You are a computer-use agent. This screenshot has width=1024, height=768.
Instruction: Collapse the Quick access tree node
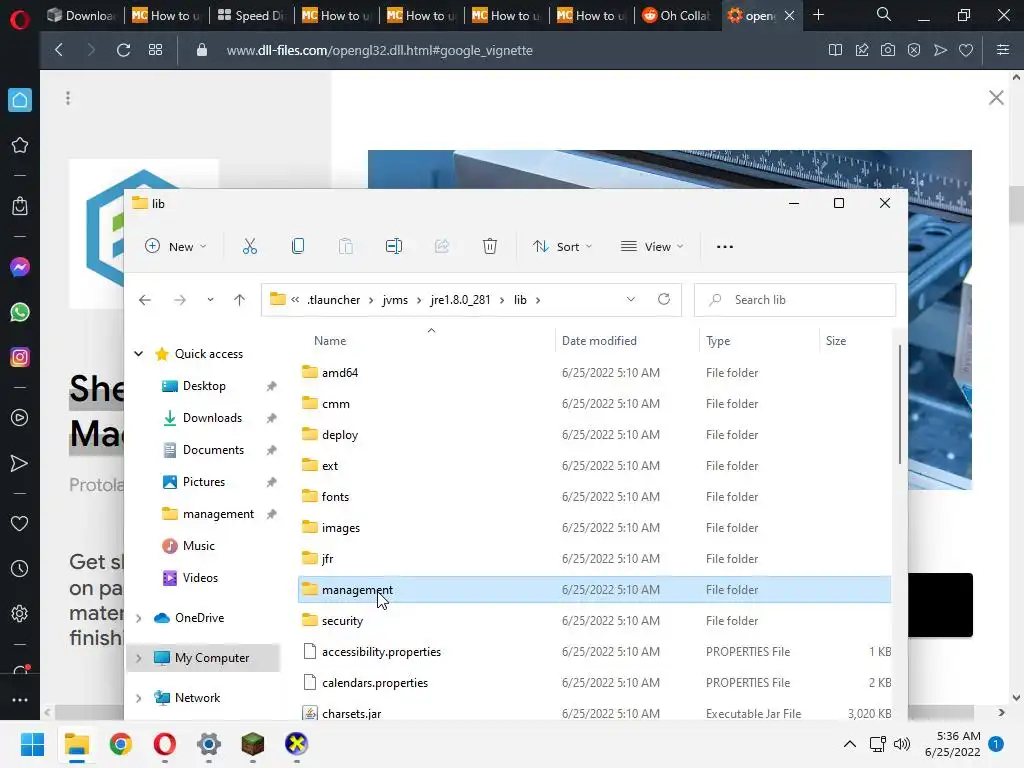(138, 354)
